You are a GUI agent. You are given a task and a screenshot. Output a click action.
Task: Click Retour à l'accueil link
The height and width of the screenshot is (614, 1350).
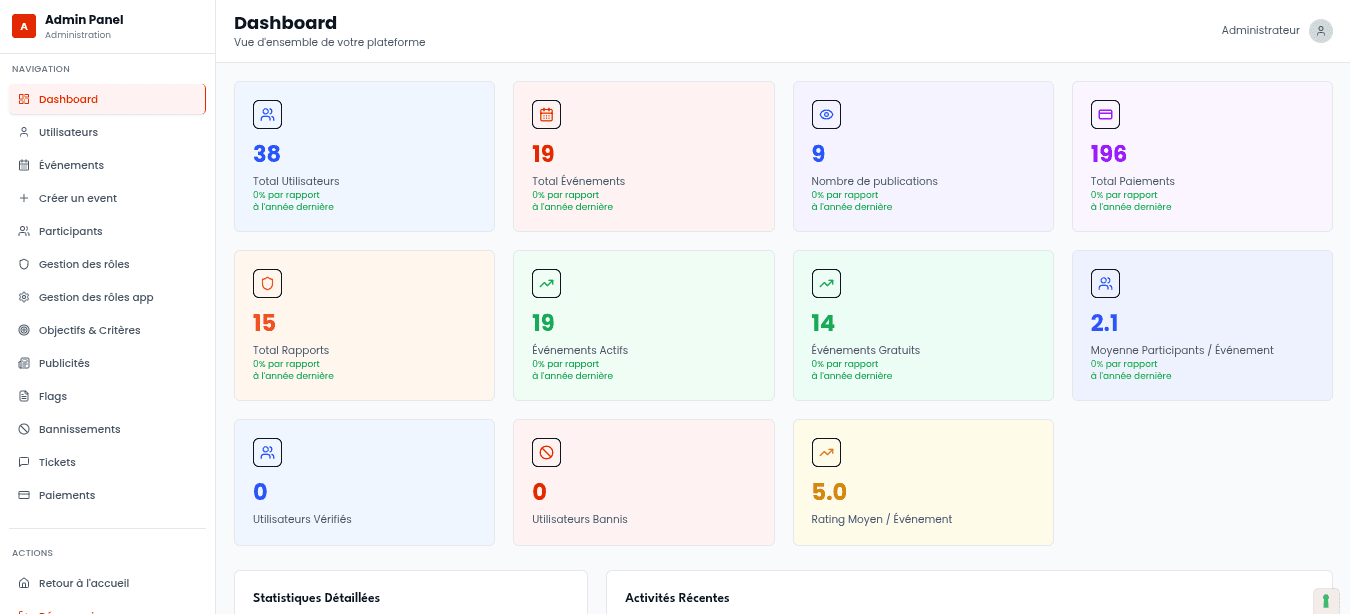click(x=83, y=583)
